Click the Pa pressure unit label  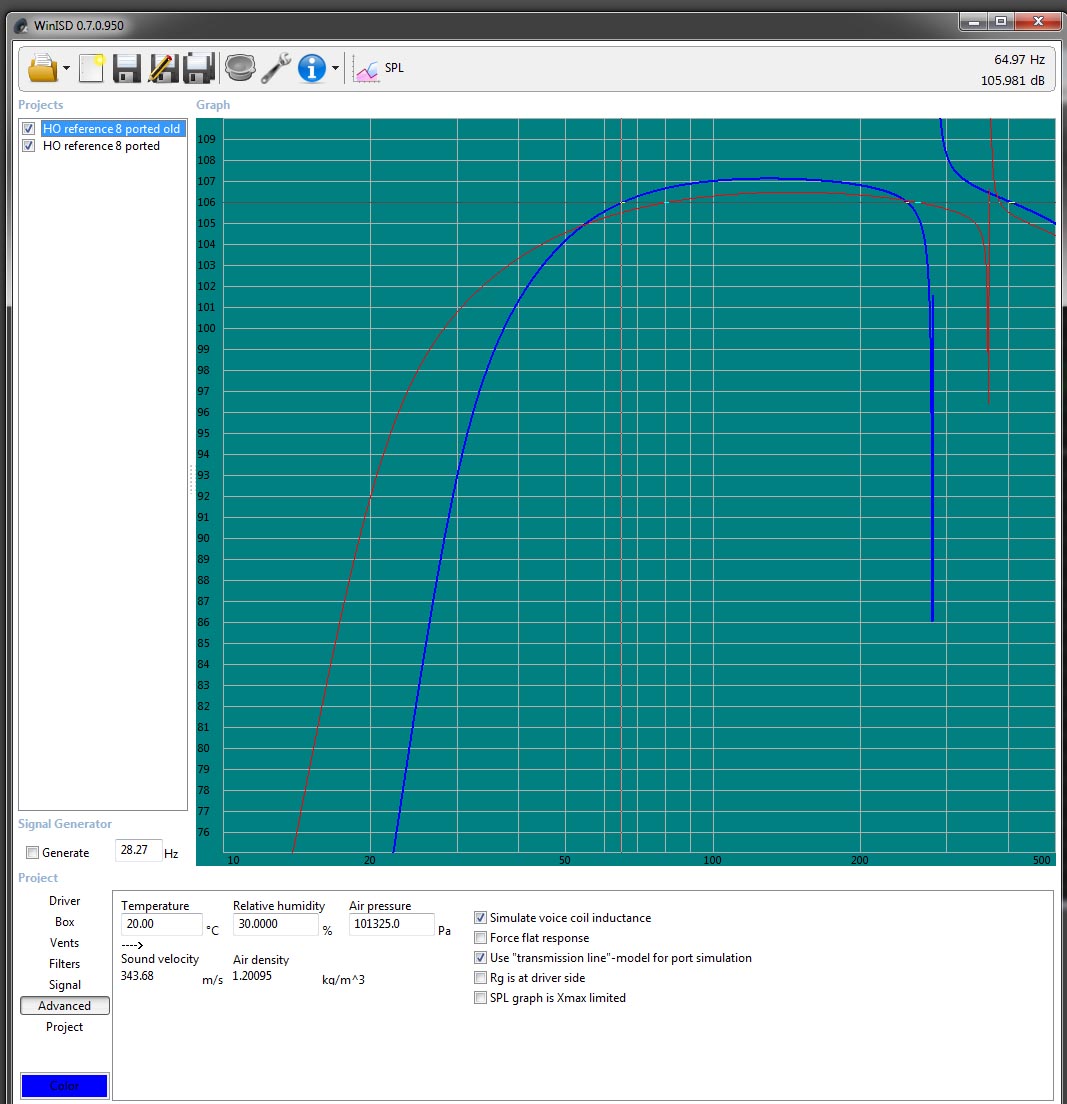point(444,931)
